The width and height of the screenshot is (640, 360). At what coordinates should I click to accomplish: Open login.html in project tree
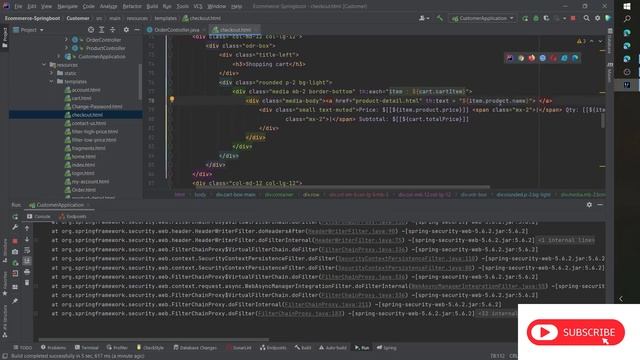(x=83, y=173)
